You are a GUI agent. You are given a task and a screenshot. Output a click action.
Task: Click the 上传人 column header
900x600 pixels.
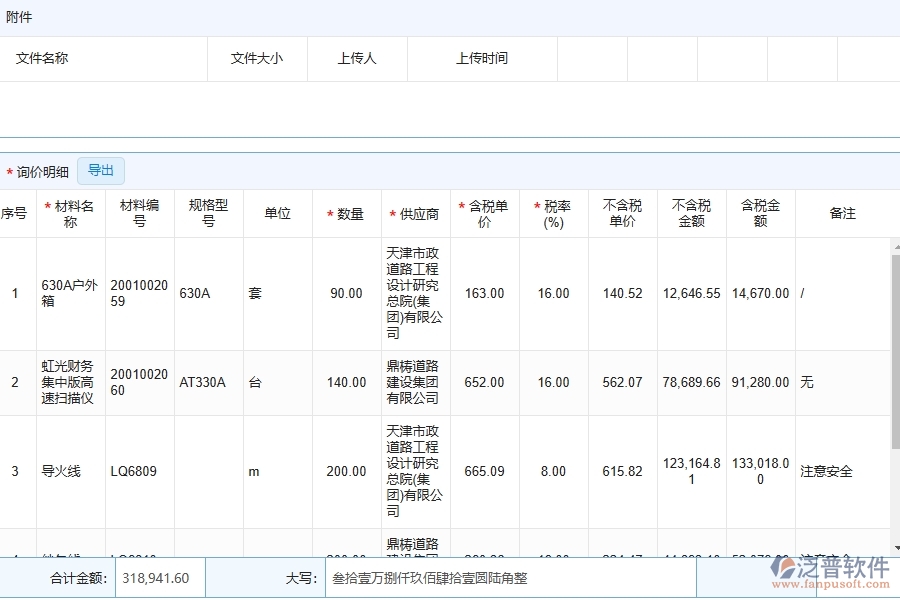[x=357, y=59]
